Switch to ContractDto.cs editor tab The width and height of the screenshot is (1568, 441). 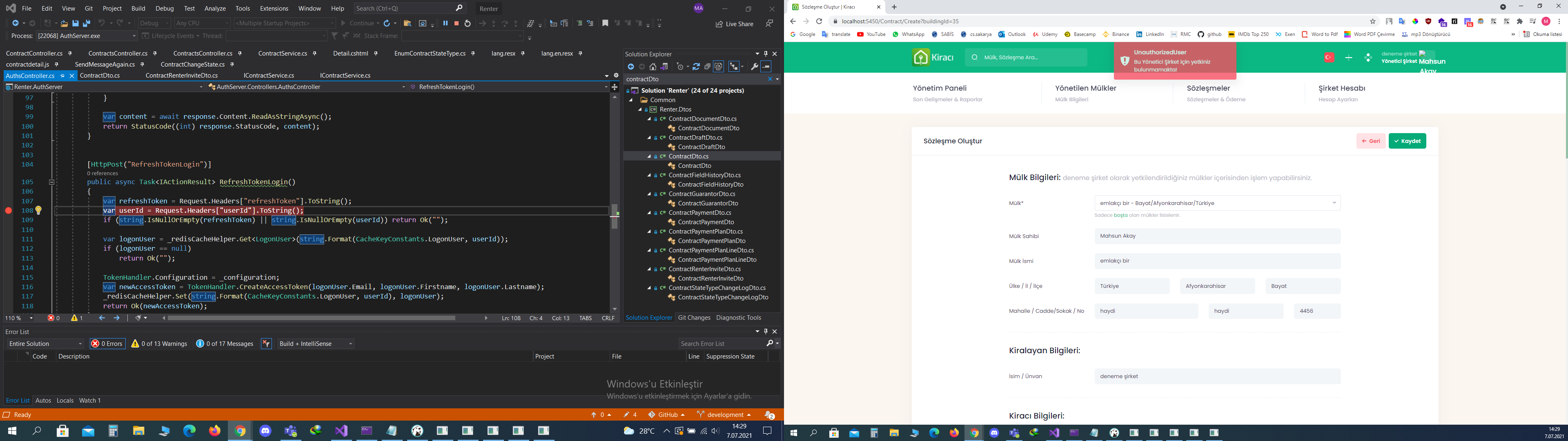pos(100,76)
